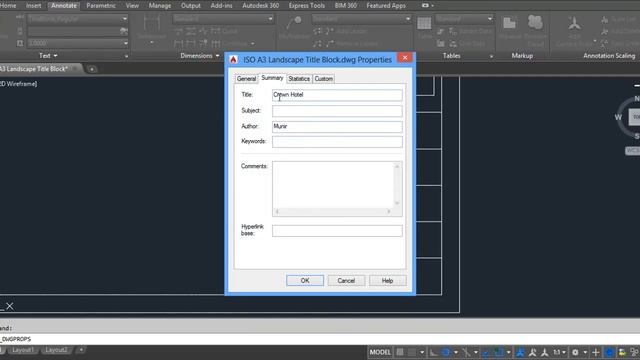Toggle polar tracking in status bar
This screenshot has height=360, width=640.
[x=445, y=352]
